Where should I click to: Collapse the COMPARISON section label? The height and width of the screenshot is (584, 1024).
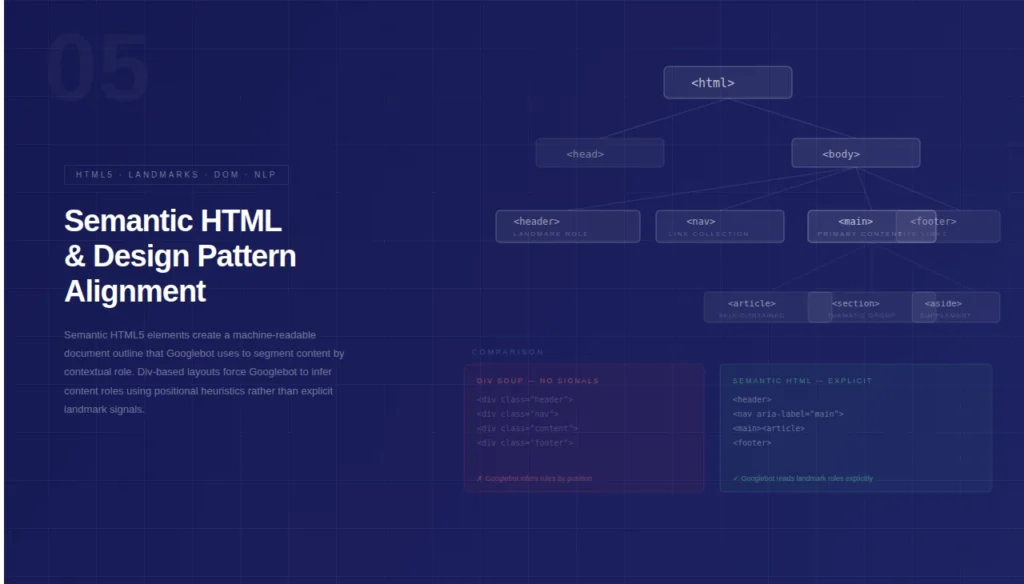pyautogui.click(x=508, y=352)
